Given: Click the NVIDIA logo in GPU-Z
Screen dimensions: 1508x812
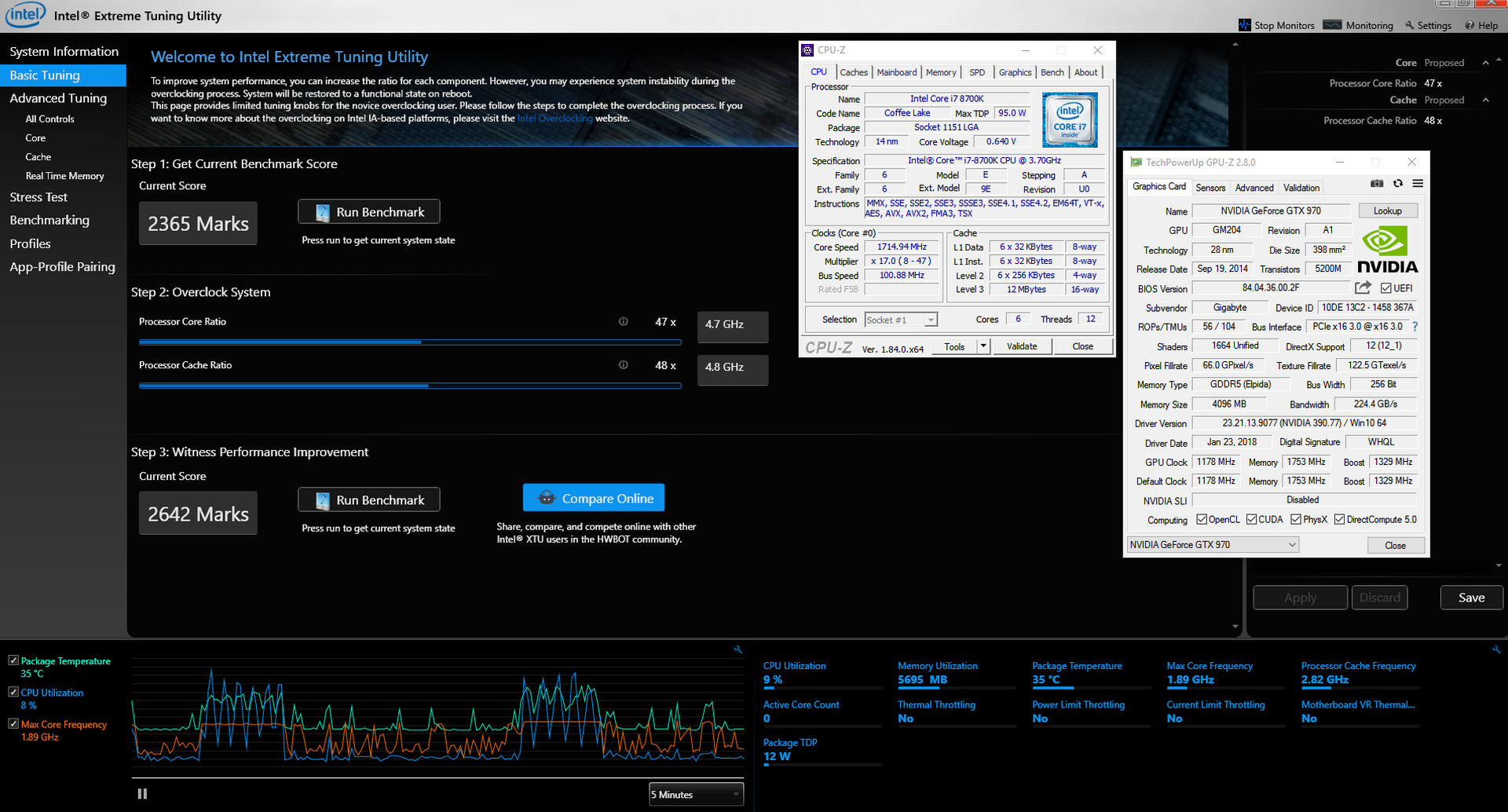Looking at the screenshot, I should [x=1387, y=250].
